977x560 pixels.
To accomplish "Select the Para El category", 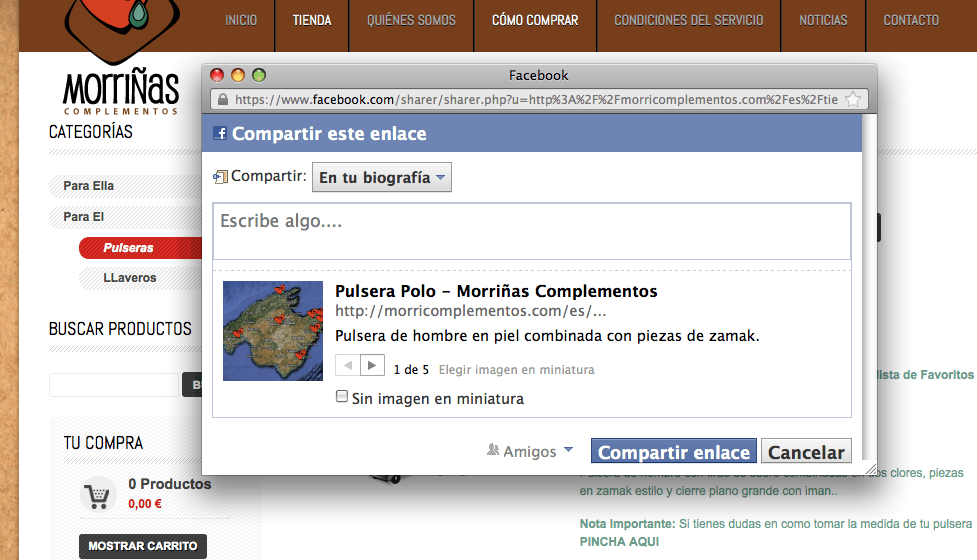I will coord(83,217).
